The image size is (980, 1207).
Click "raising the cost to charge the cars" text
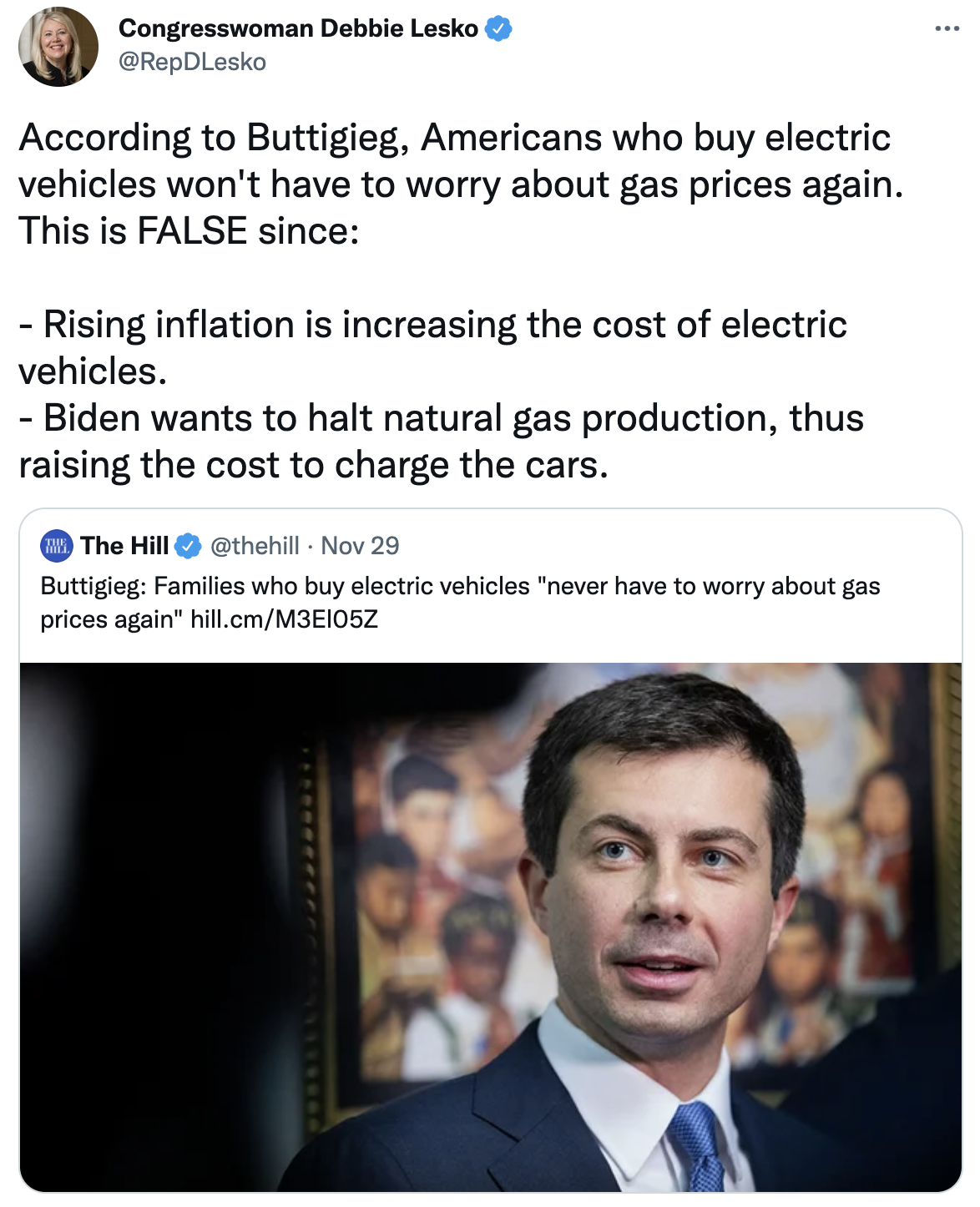click(313, 465)
